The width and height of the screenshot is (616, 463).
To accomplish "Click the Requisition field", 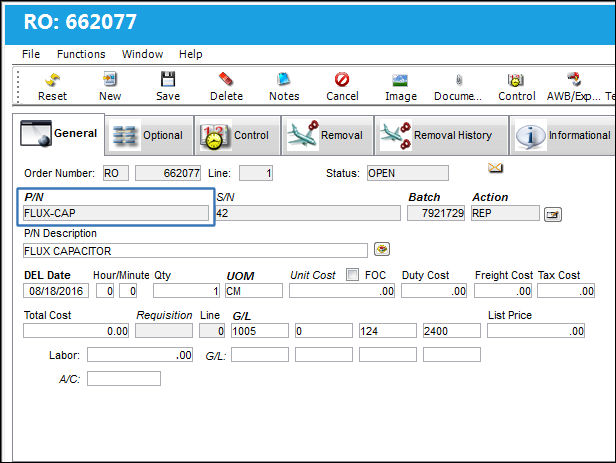I will coord(164,331).
